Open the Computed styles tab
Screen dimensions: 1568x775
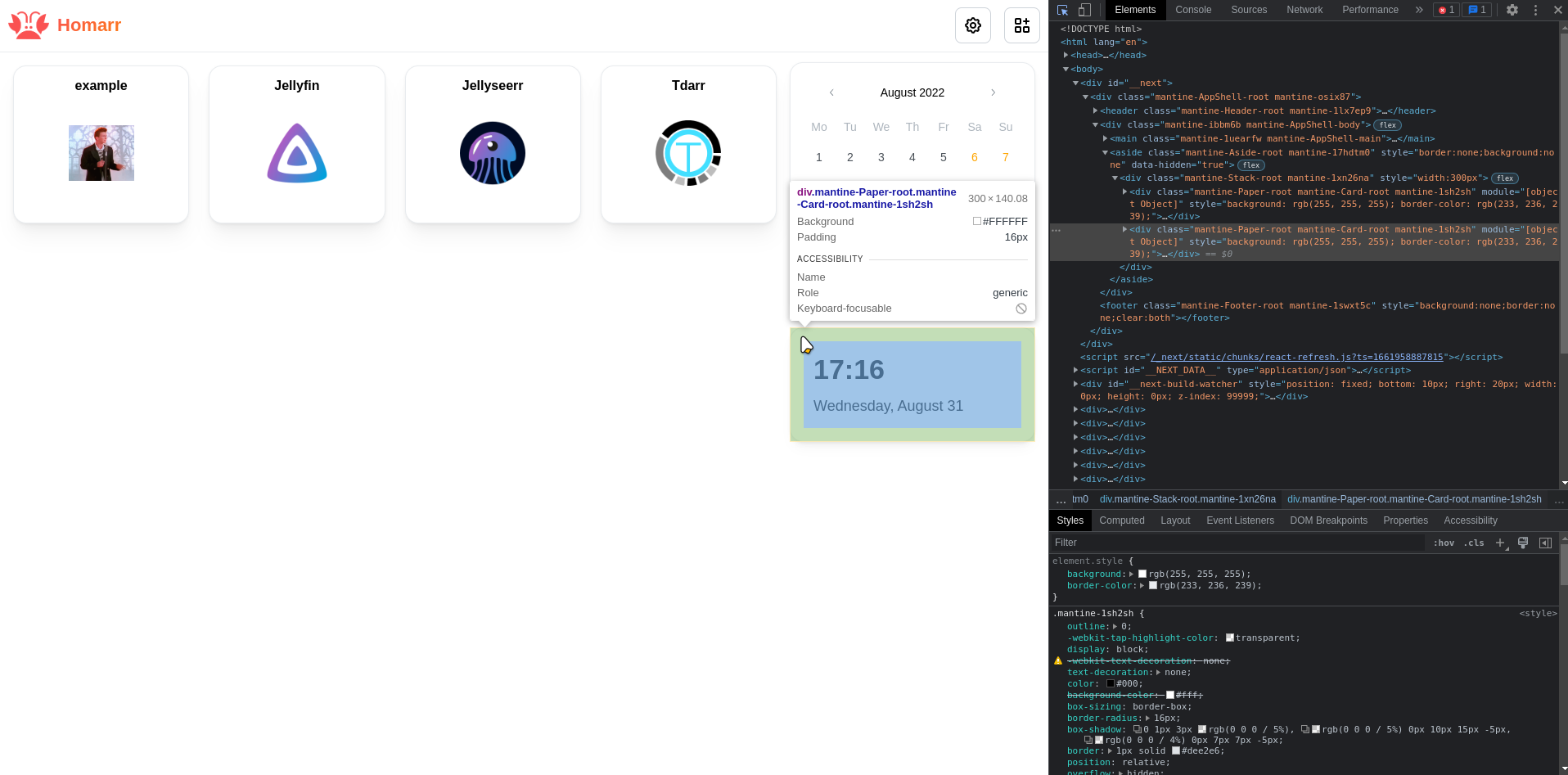(1122, 520)
